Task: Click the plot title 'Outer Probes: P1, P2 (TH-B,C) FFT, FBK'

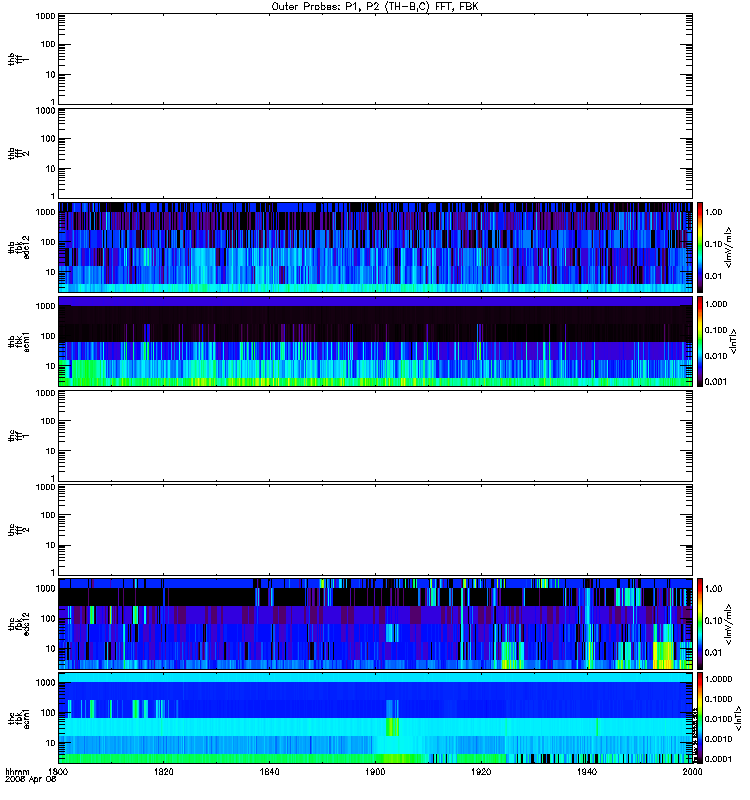Action: point(375,7)
